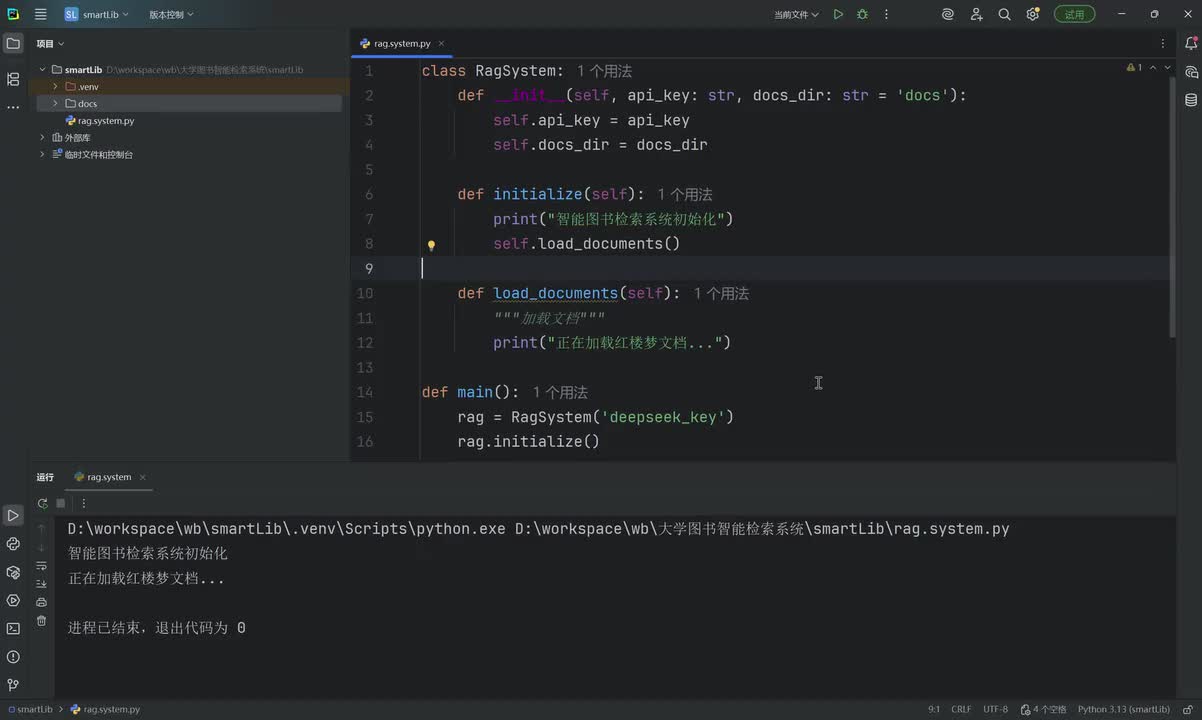Open the 当前文件 run configuration dropdown
Viewport: 1202px width, 720px height.
click(x=796, y=14)
